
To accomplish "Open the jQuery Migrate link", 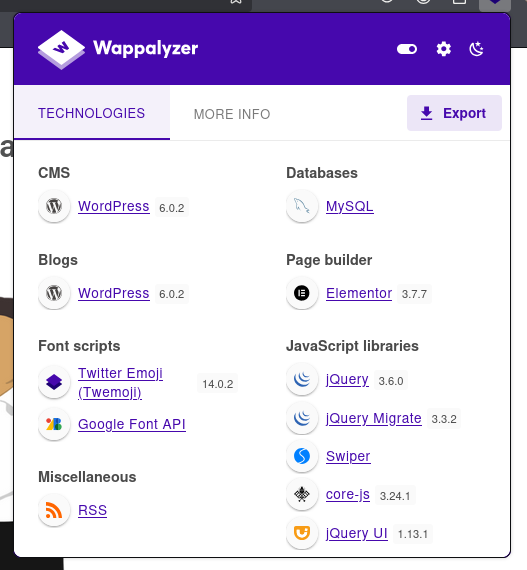I will (374, 418).
